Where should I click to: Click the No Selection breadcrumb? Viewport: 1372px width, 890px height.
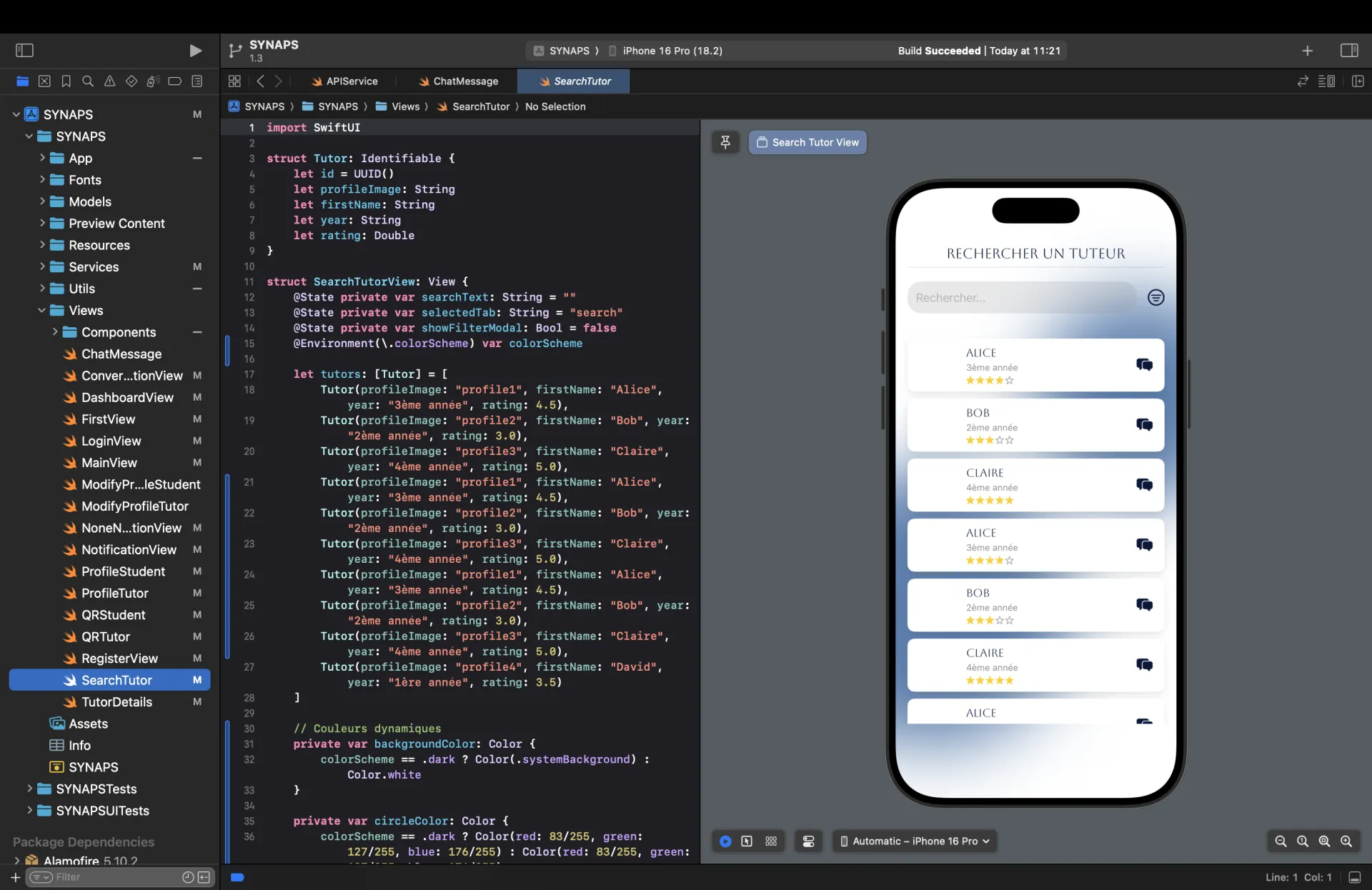[x=555, y=106]
